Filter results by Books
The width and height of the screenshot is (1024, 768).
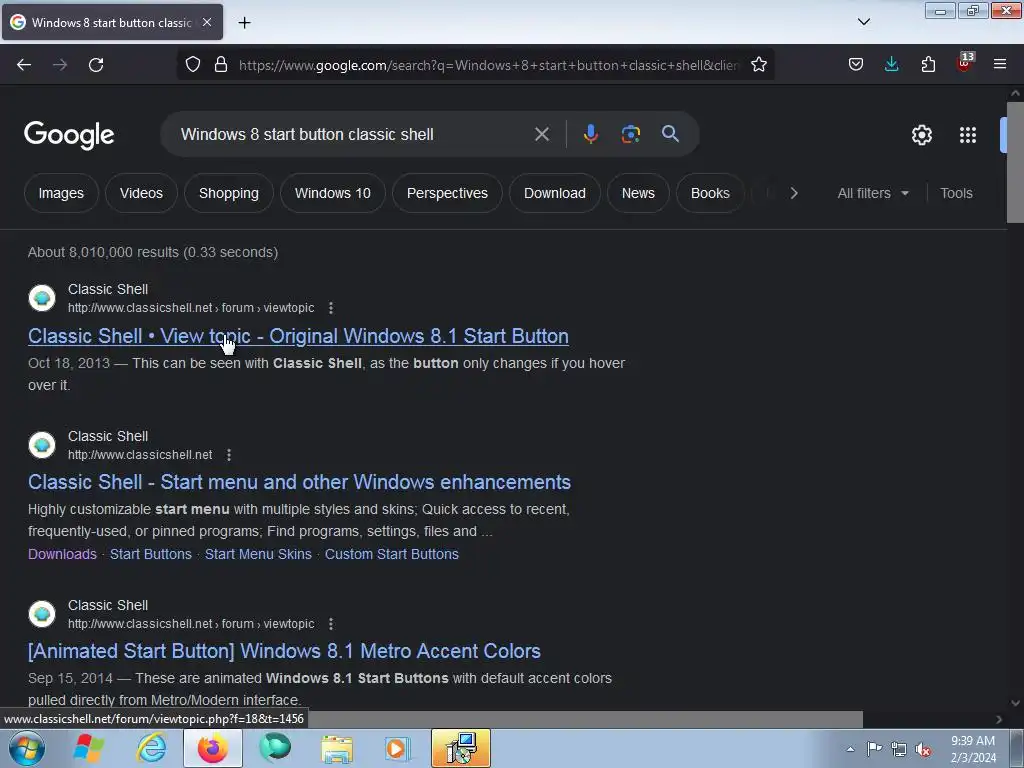click(x=710, y=193)
